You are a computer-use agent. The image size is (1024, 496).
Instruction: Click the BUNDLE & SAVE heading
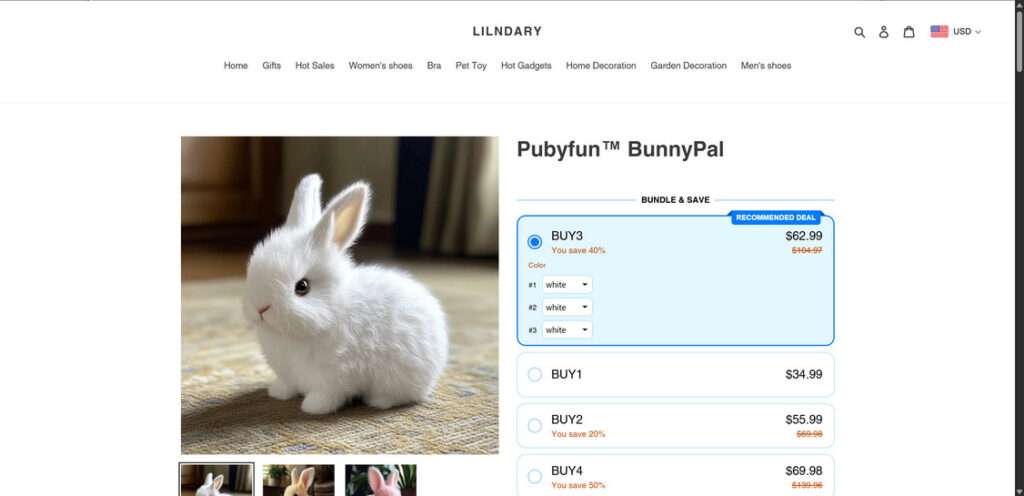[675, 200]
